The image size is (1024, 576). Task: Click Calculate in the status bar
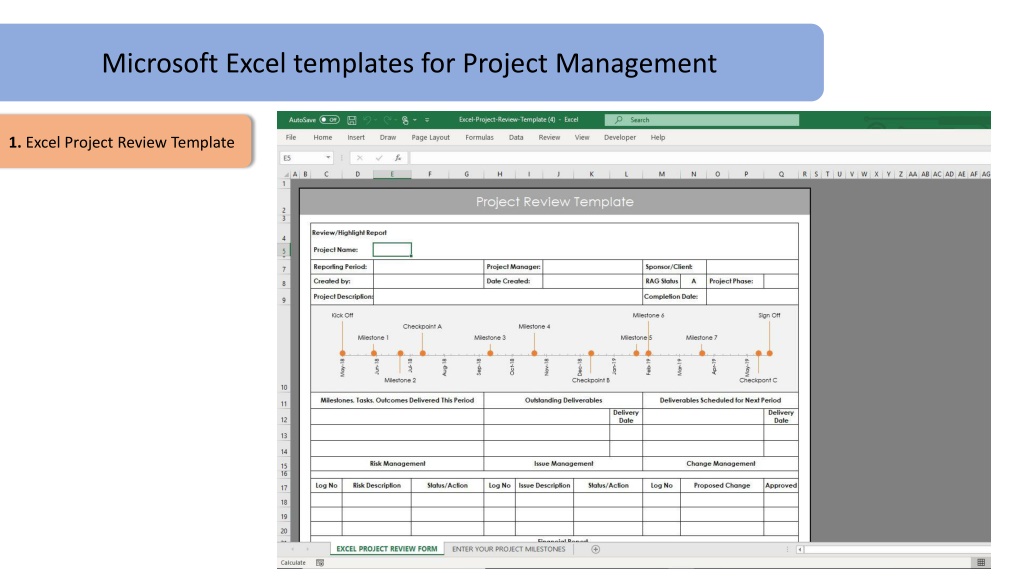[293, 563]
